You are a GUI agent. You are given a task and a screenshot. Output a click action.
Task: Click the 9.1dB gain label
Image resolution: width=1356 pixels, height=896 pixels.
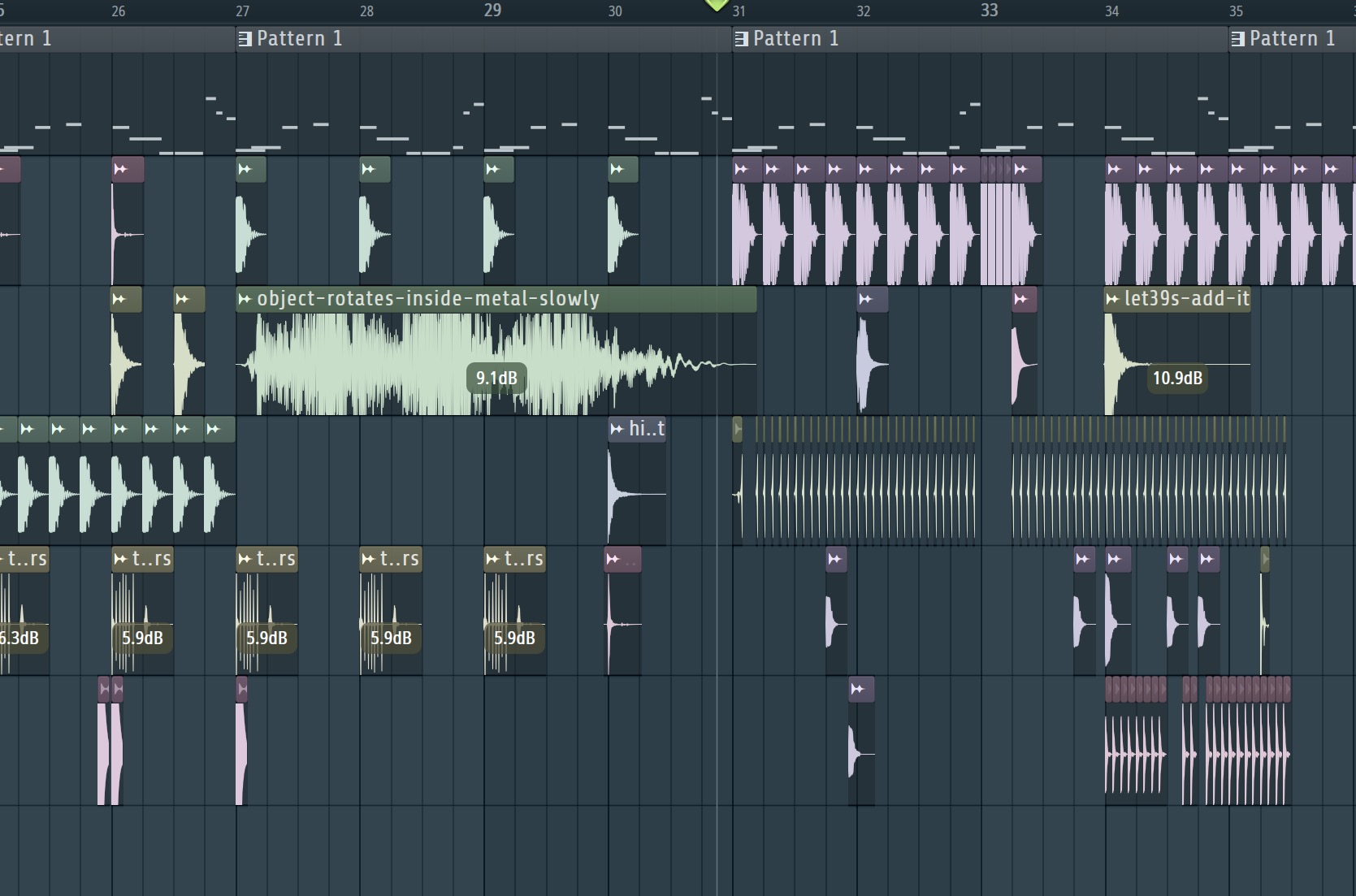point(496,379)
